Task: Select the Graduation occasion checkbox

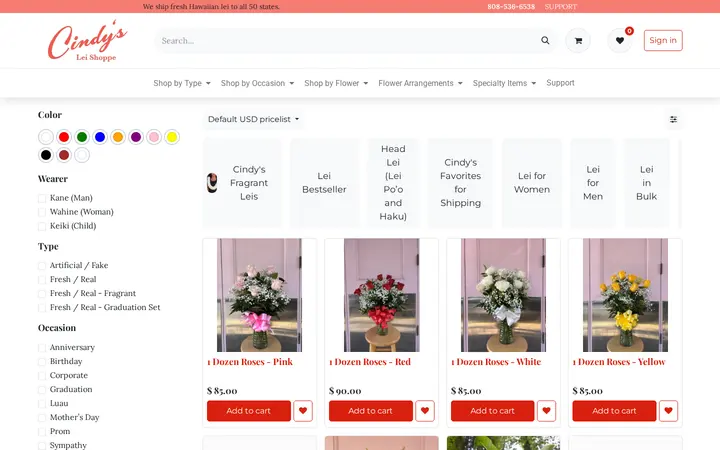Action: click(42, 390)
